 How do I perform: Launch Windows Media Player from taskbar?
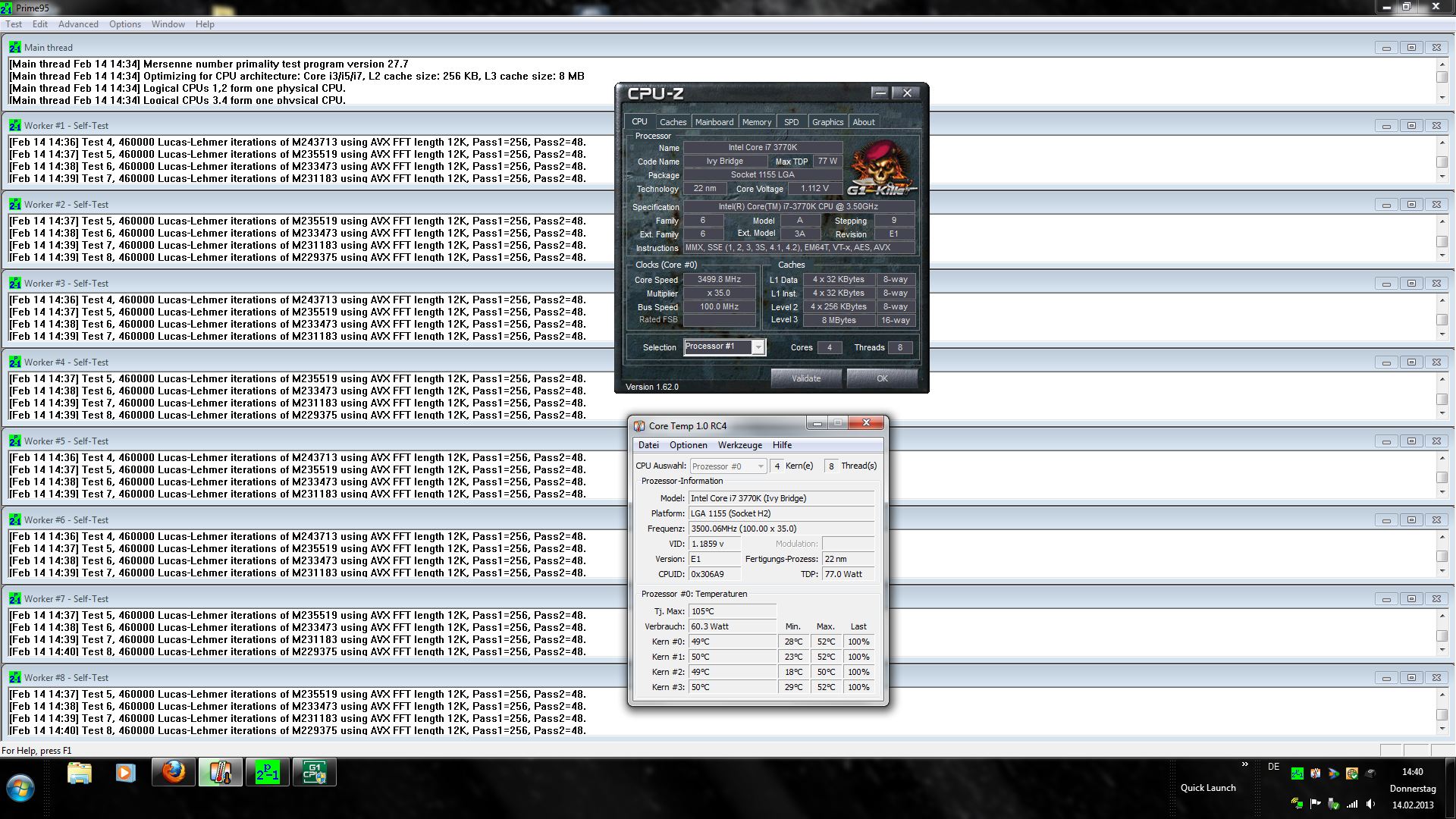tap(126, 773)
